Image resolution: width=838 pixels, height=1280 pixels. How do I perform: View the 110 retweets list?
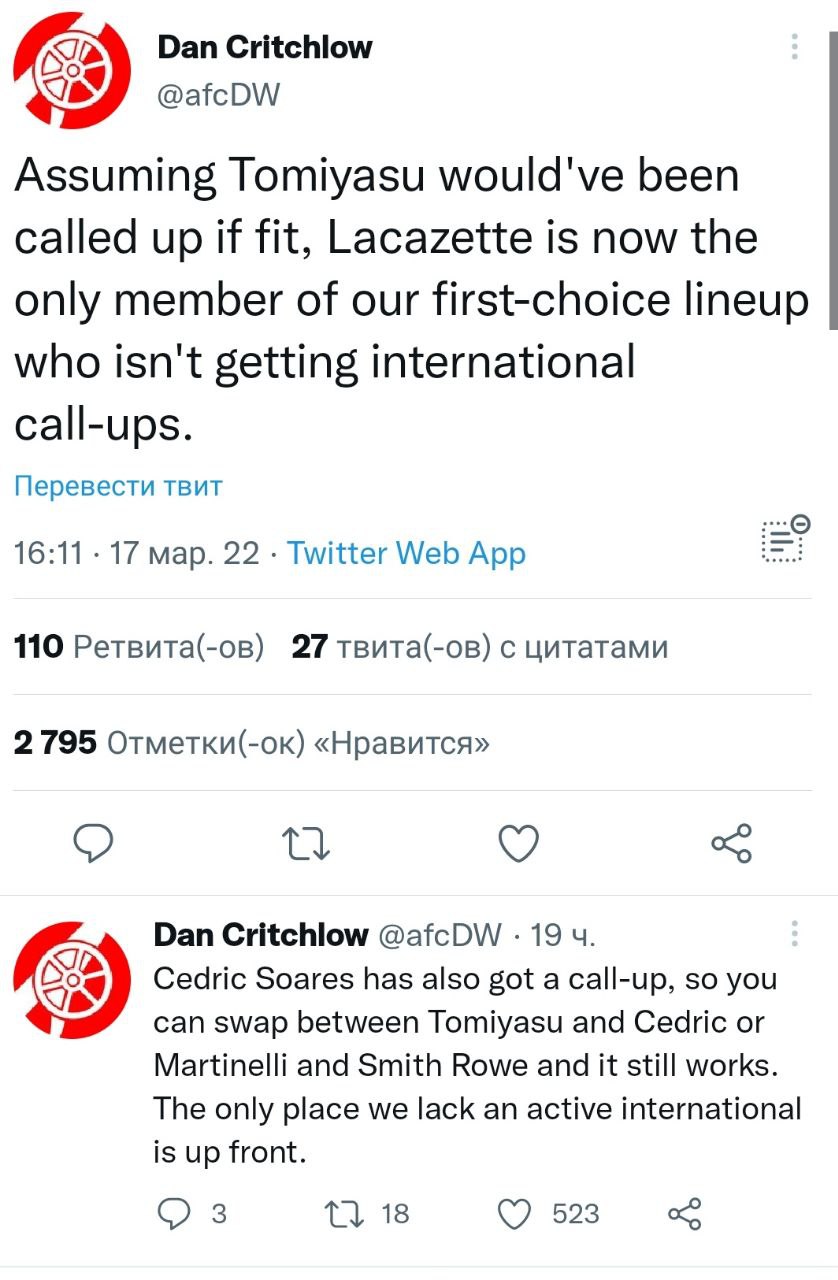coord(138,647)
